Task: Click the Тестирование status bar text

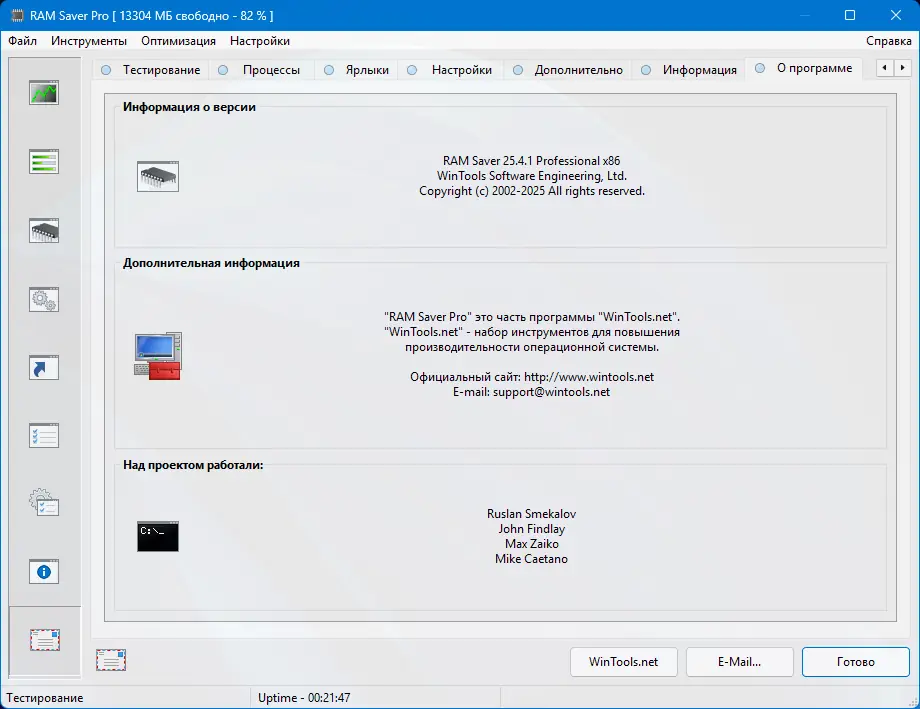Action: [45, 698]
